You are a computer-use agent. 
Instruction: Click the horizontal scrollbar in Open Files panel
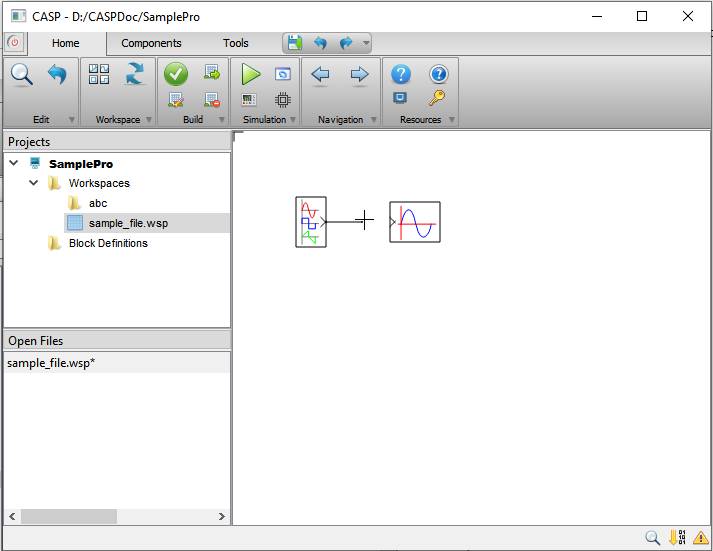click(x=68, y=516)
